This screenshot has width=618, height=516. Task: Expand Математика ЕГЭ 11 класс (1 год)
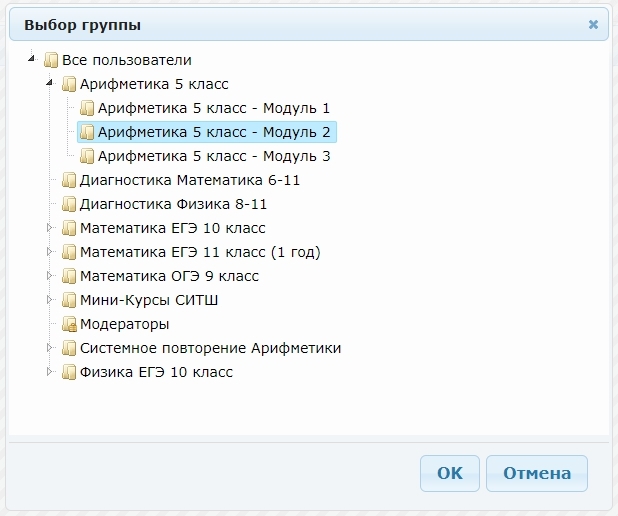pyautogui.click(x=50, y=252)
